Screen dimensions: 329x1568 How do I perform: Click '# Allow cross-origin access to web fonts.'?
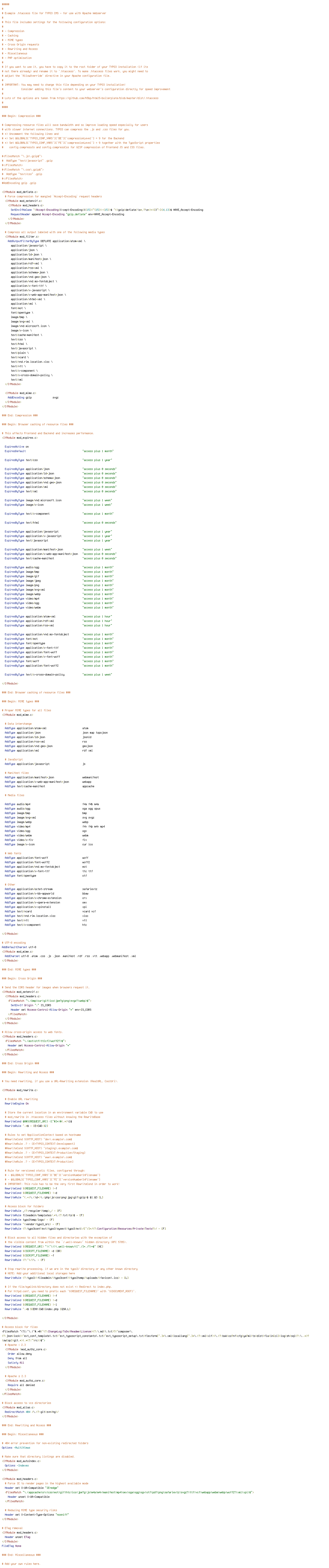coord(32,1032)
